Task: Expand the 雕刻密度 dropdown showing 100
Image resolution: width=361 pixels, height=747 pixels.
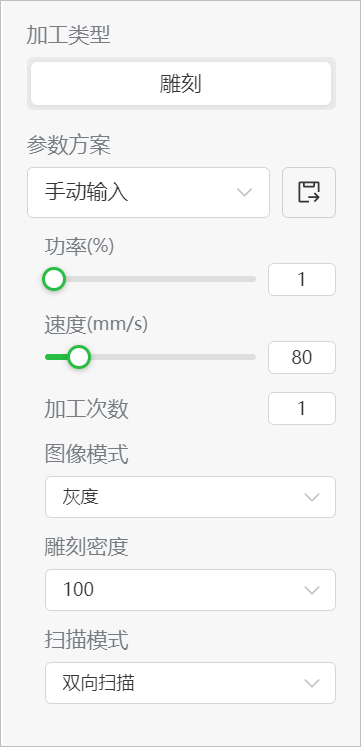Action: (191, 590)
